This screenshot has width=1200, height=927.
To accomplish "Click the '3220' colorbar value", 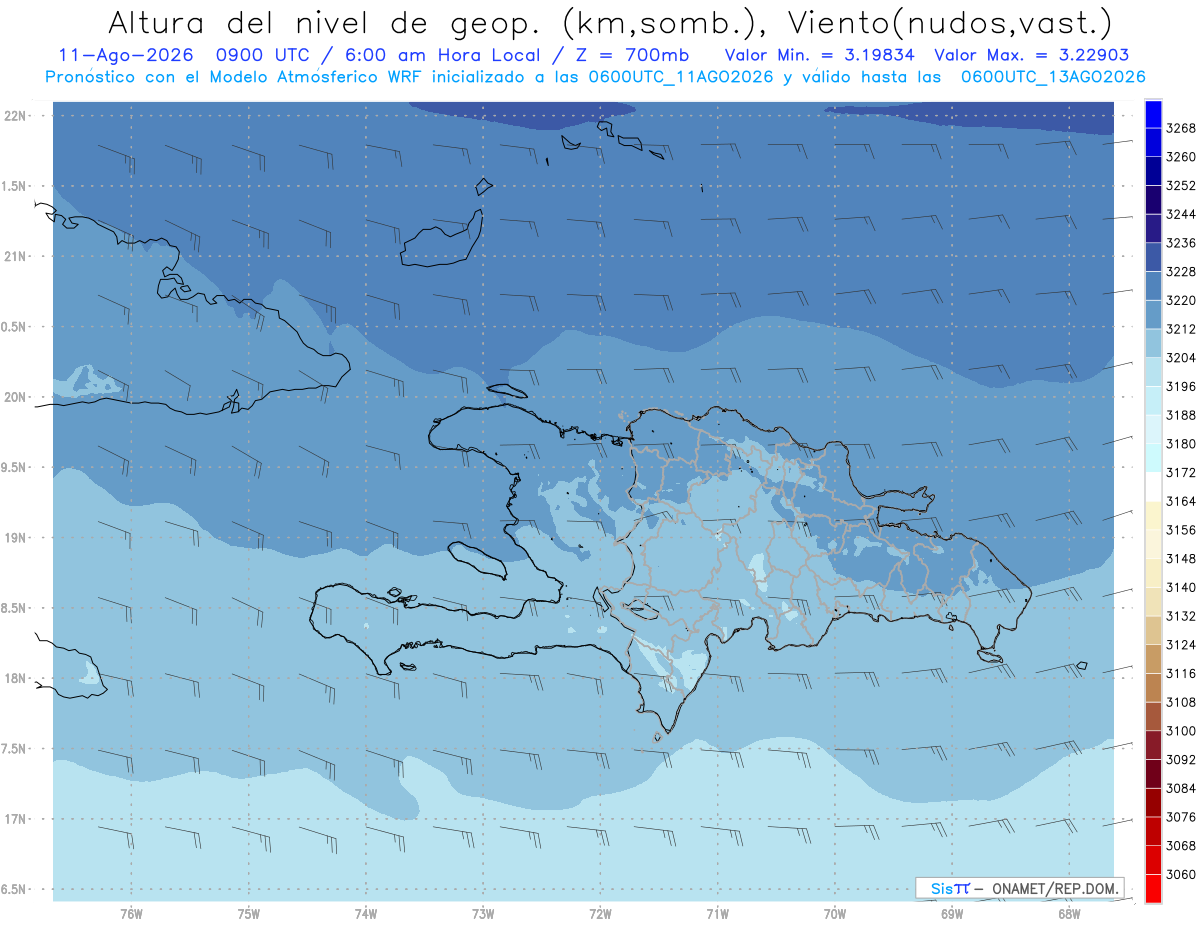I will tap(1181, 301).
